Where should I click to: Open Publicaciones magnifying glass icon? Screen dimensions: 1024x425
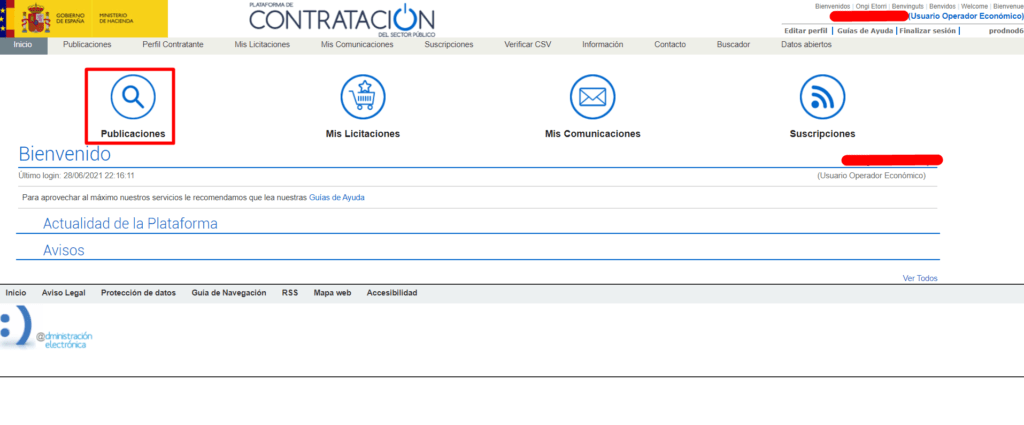coord(133,97)
